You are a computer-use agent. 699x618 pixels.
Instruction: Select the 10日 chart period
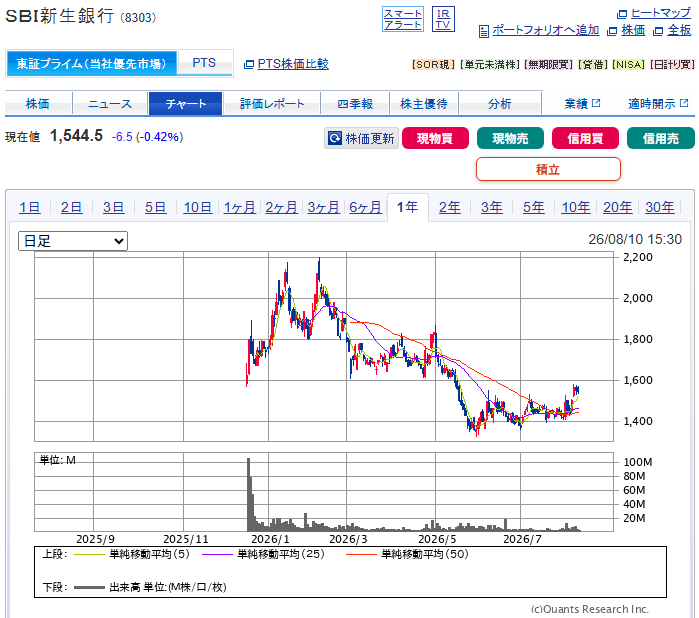(x=197, y=207)
